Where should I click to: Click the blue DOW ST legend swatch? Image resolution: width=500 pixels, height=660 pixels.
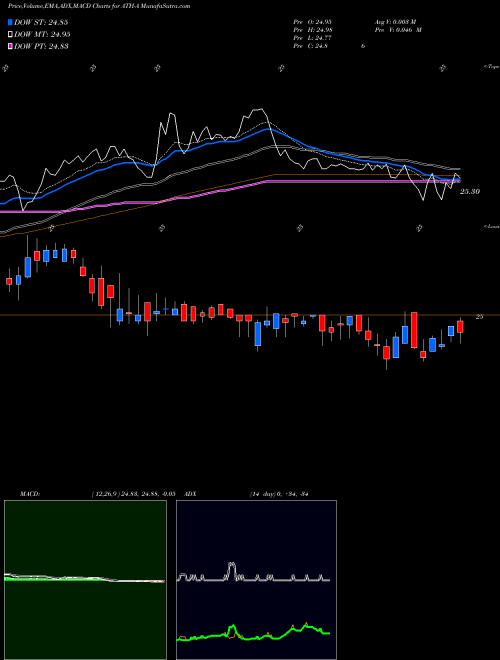(10, 22)
